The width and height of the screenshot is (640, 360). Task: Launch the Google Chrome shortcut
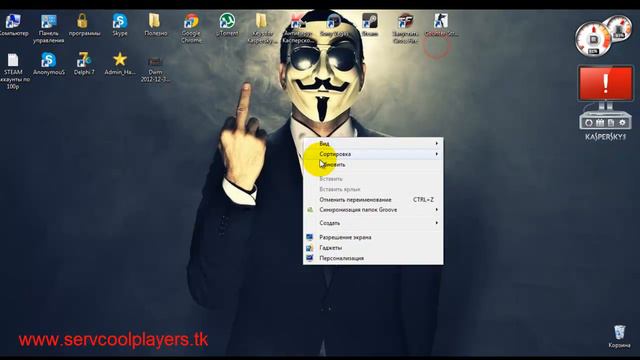point(191,28)
